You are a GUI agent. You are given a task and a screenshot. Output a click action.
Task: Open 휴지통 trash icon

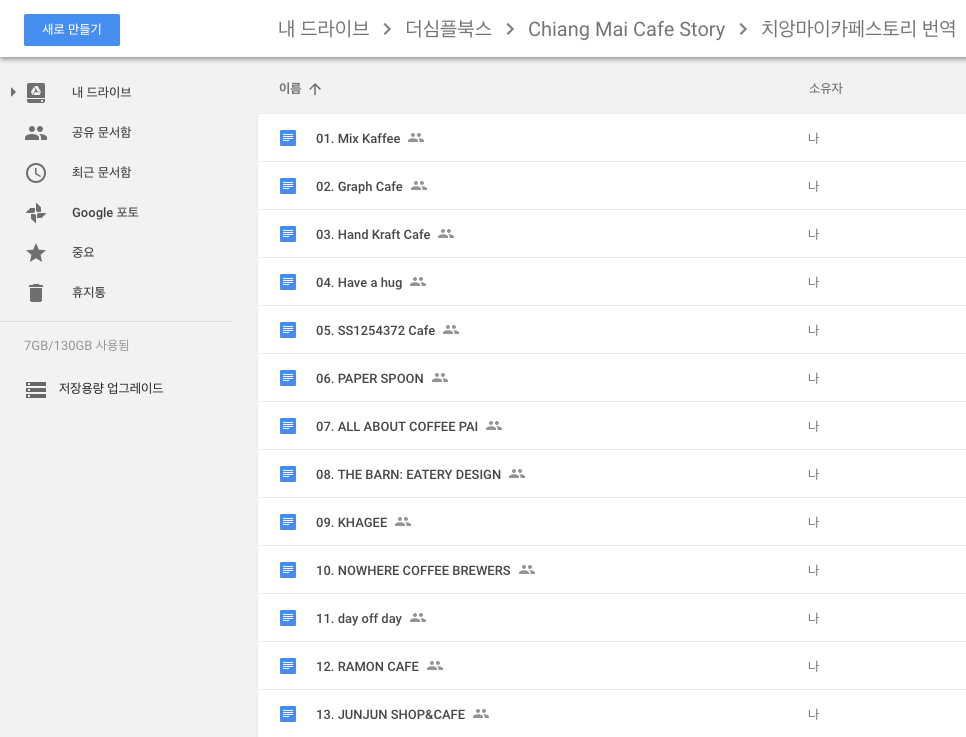[36, 293]
